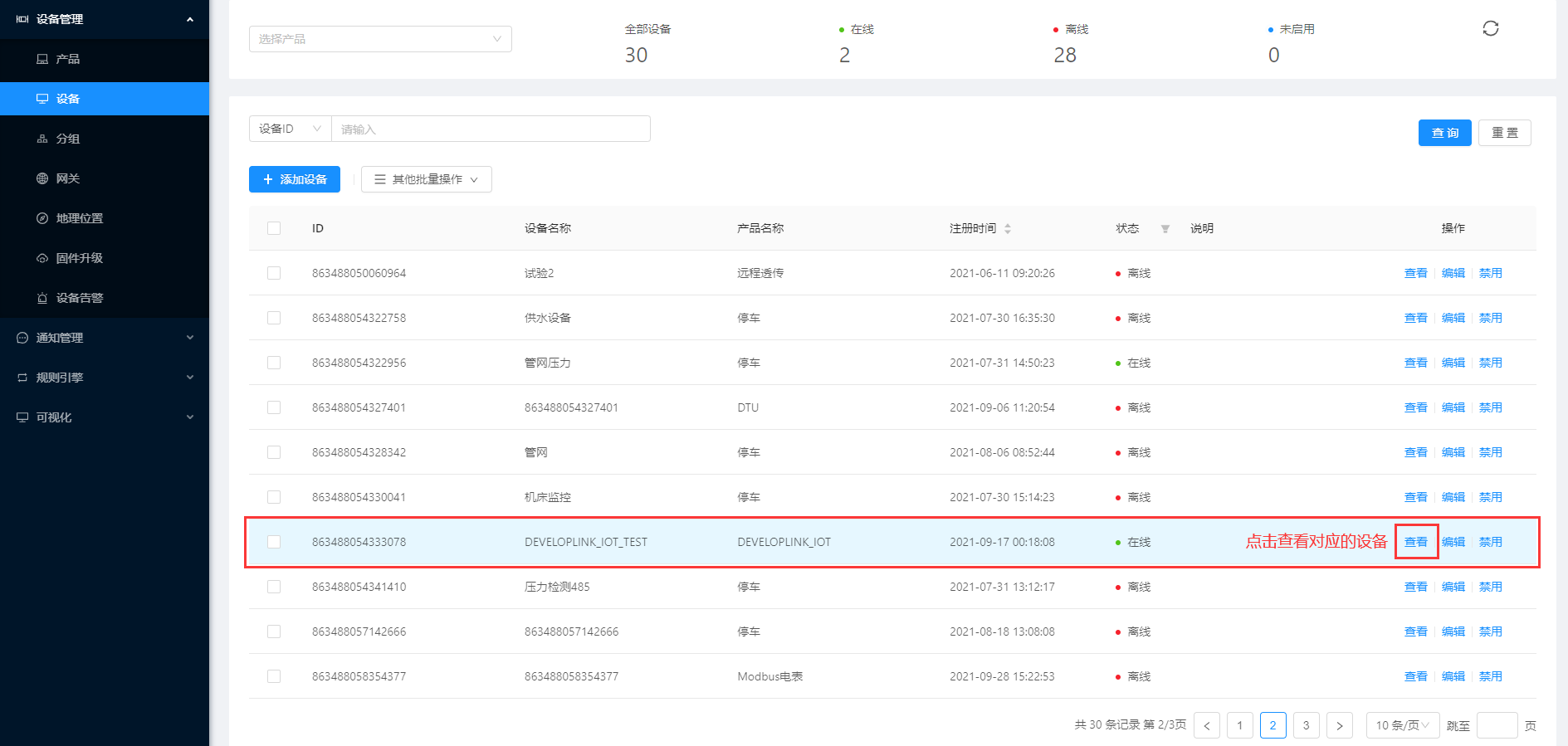The height and width of the screenshot is (746, 1568).
Task: Check the row for device 863488050060964
Action: (274, 273)
